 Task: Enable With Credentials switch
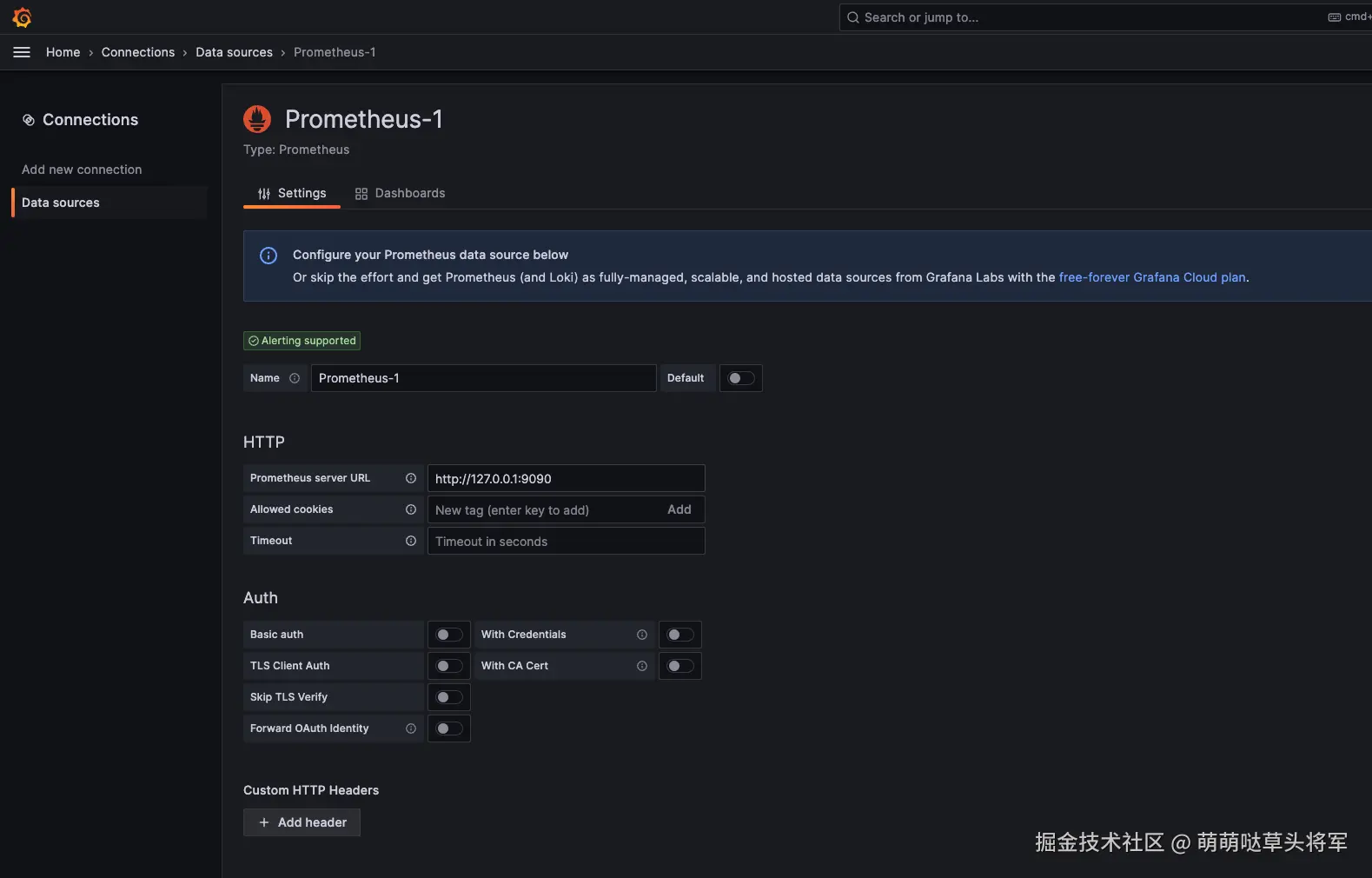[x=680, y=635]
